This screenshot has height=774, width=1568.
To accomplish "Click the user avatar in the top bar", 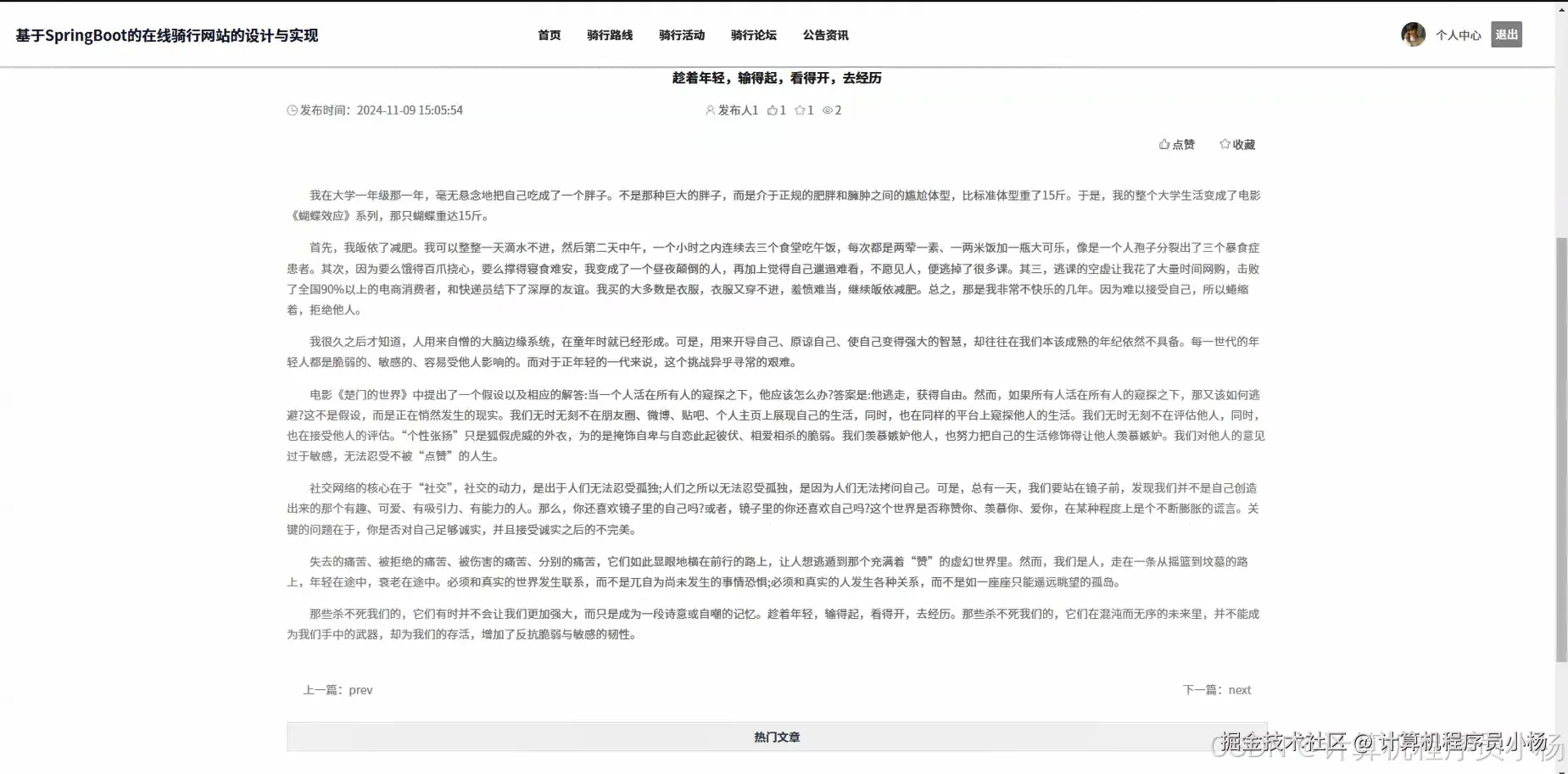I will (1412, 34).
